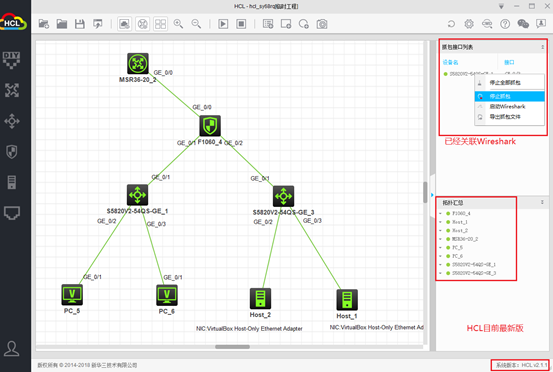Viewport: 553px width, 372px height.
Task: Select the router category in left sidebar
Action: click(x=12, y=90)
